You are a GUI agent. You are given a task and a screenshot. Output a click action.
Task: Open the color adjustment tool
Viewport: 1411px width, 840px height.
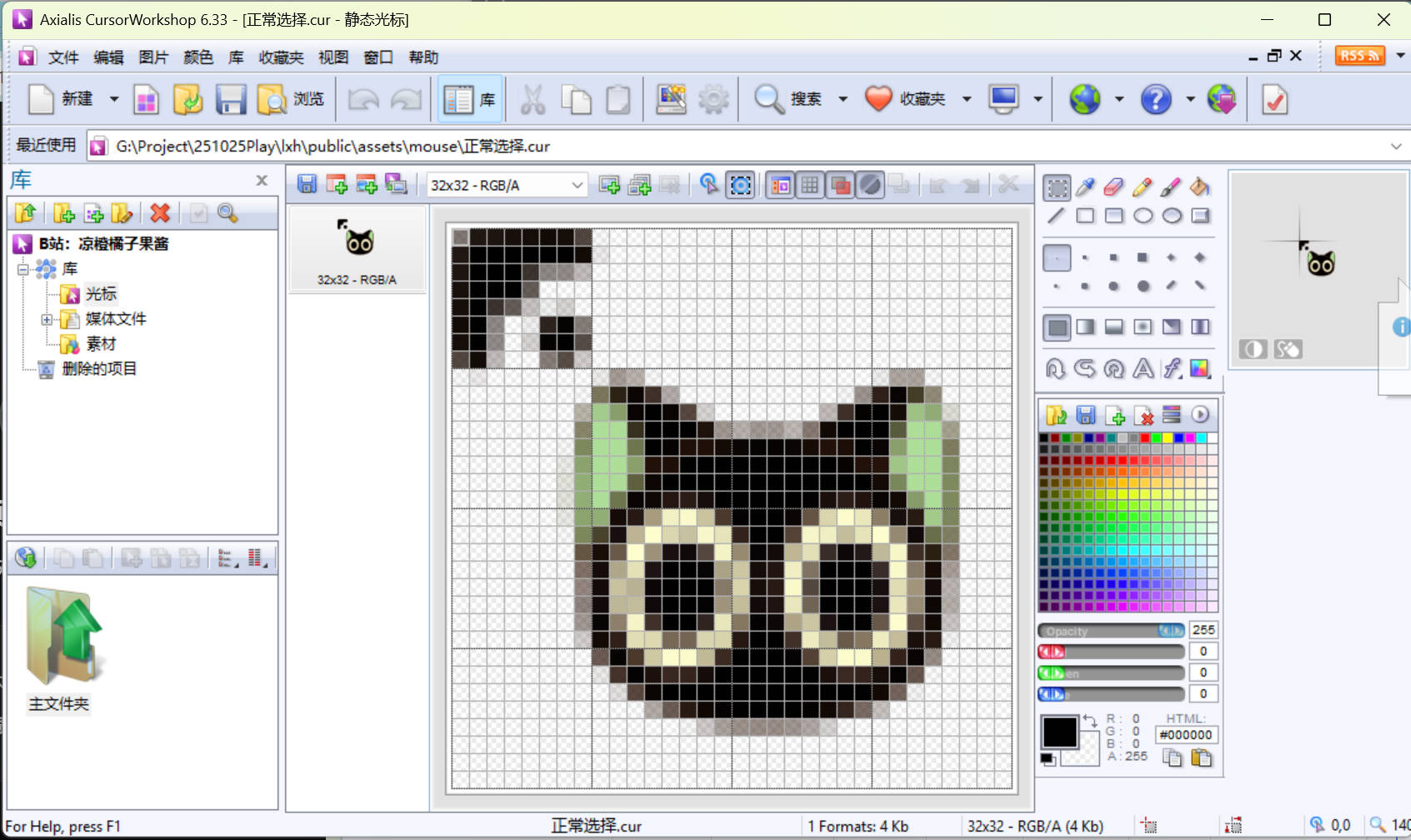pos(1200,368)
